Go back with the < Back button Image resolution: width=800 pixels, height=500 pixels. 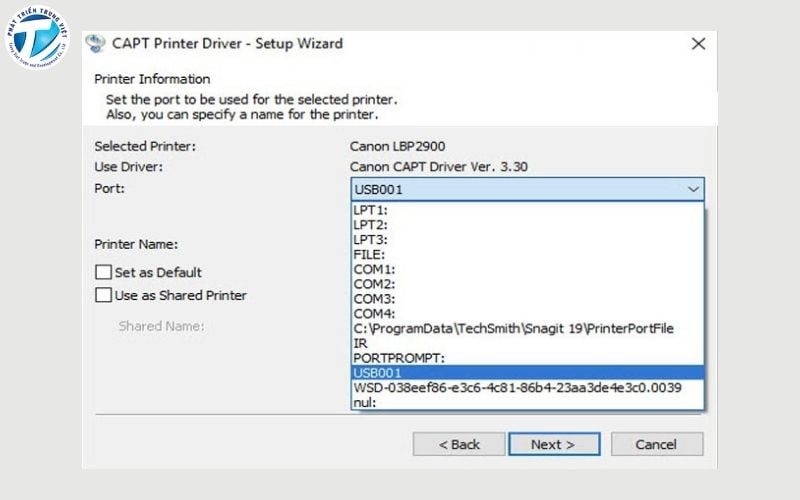click(x=458, y=444)
